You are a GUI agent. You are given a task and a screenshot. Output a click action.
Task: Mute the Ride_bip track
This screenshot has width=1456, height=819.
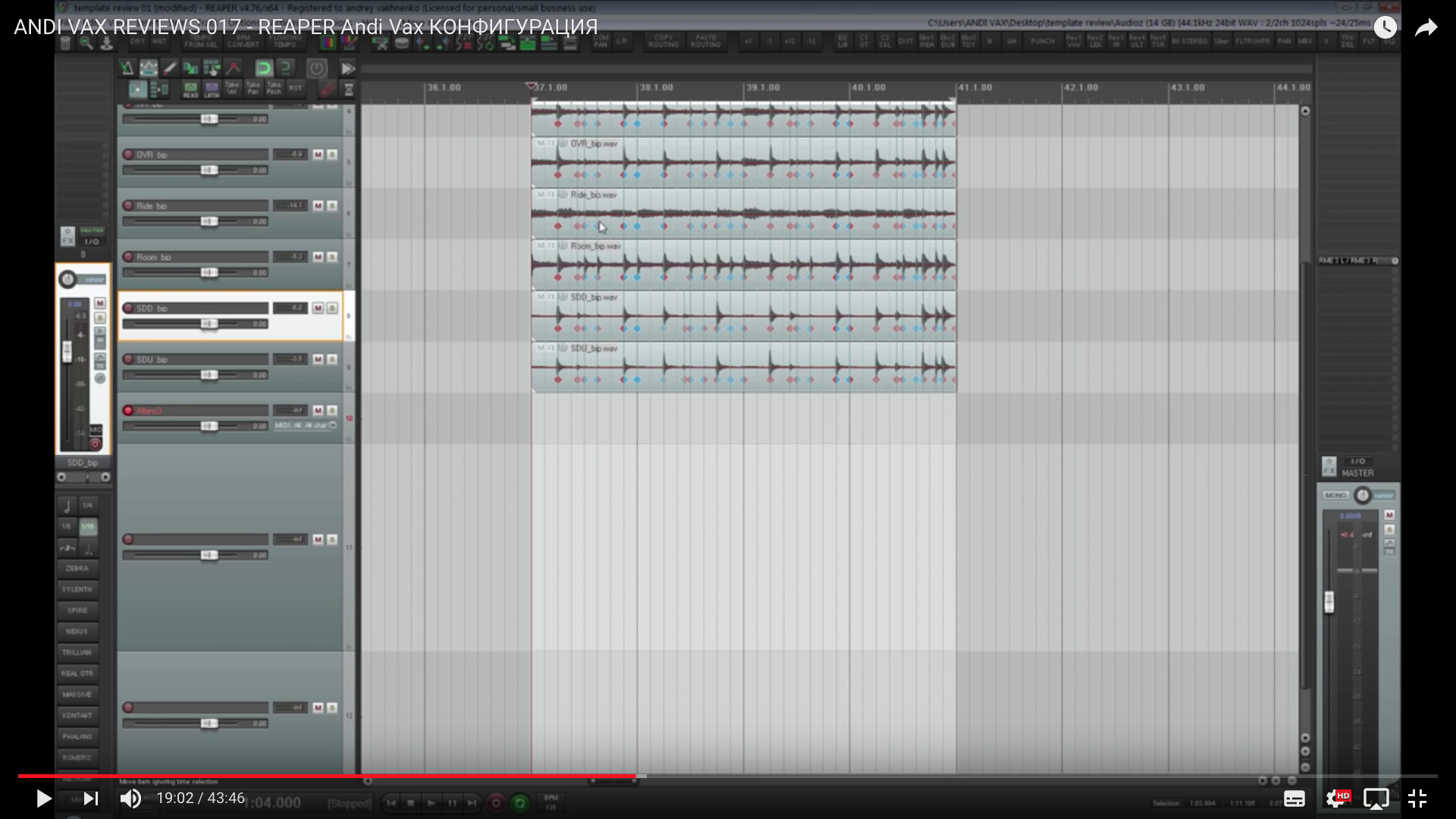318,206
